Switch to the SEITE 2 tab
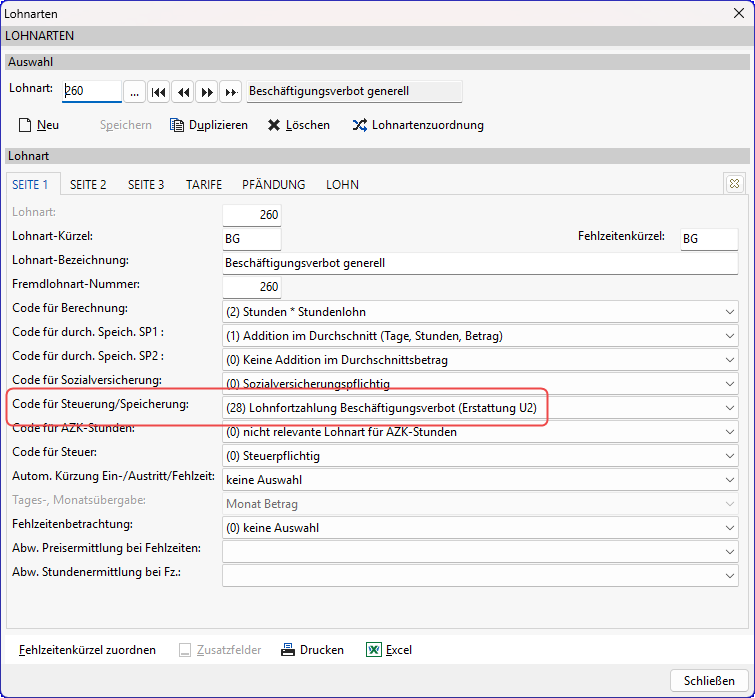Viewport: 755px width, 698px height. (x=88, y=185)
